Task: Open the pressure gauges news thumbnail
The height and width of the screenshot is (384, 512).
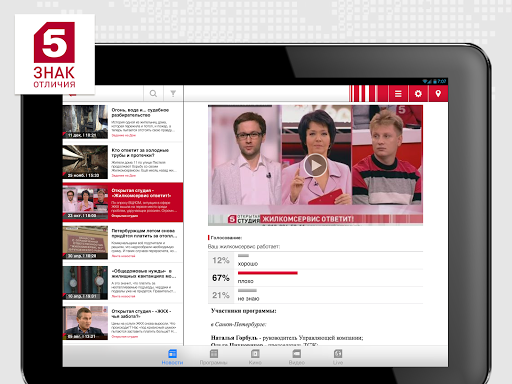Action: tap(85, 283)
